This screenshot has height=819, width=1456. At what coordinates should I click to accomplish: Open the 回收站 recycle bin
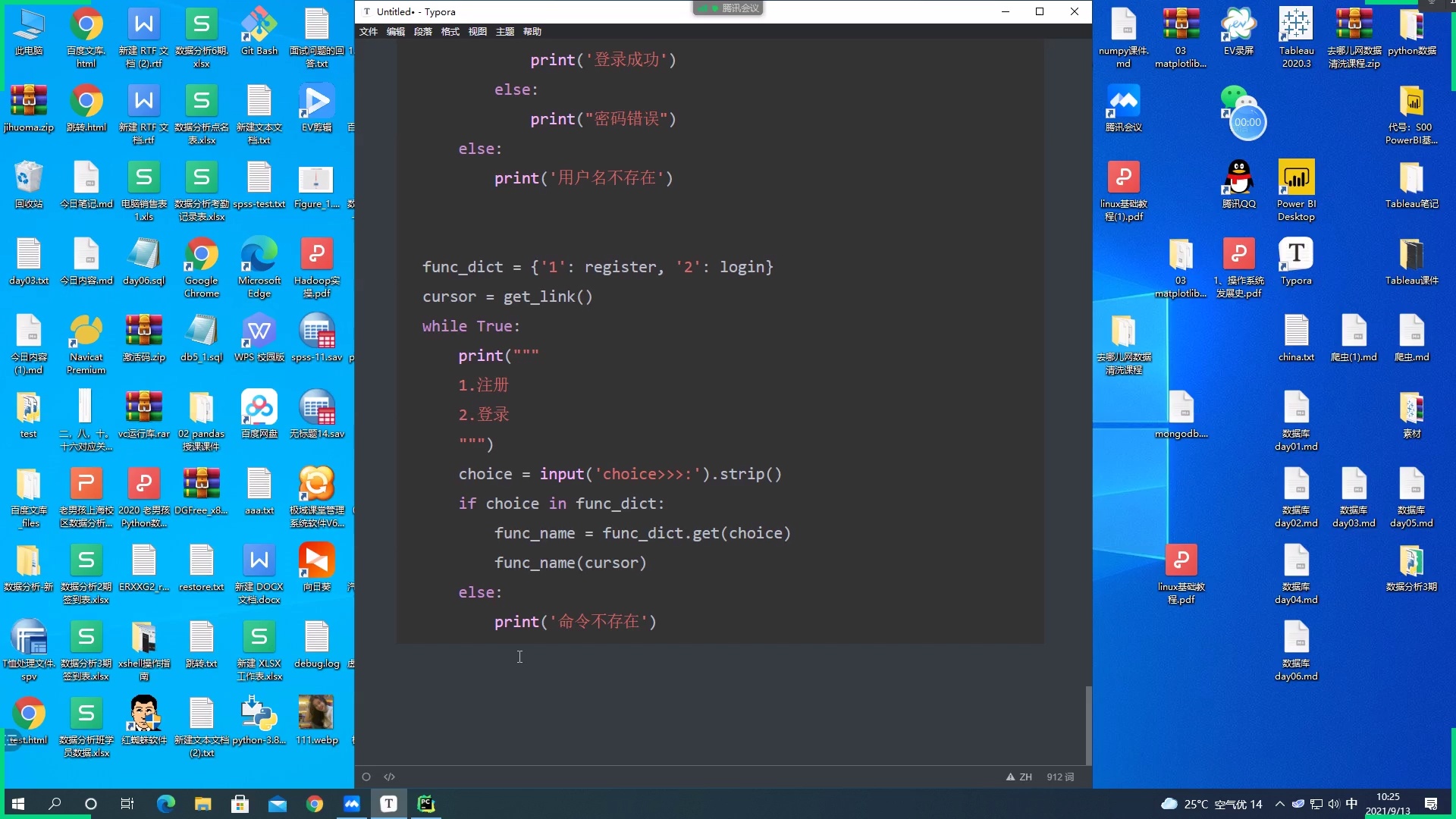[28, 176]
